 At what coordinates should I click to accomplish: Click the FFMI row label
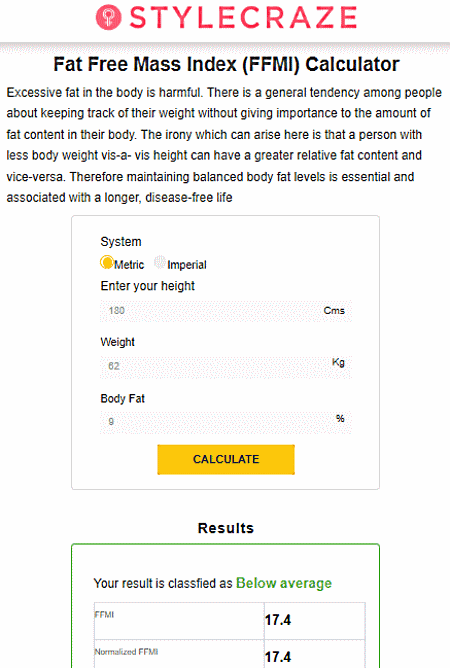(x=104, y=614)
